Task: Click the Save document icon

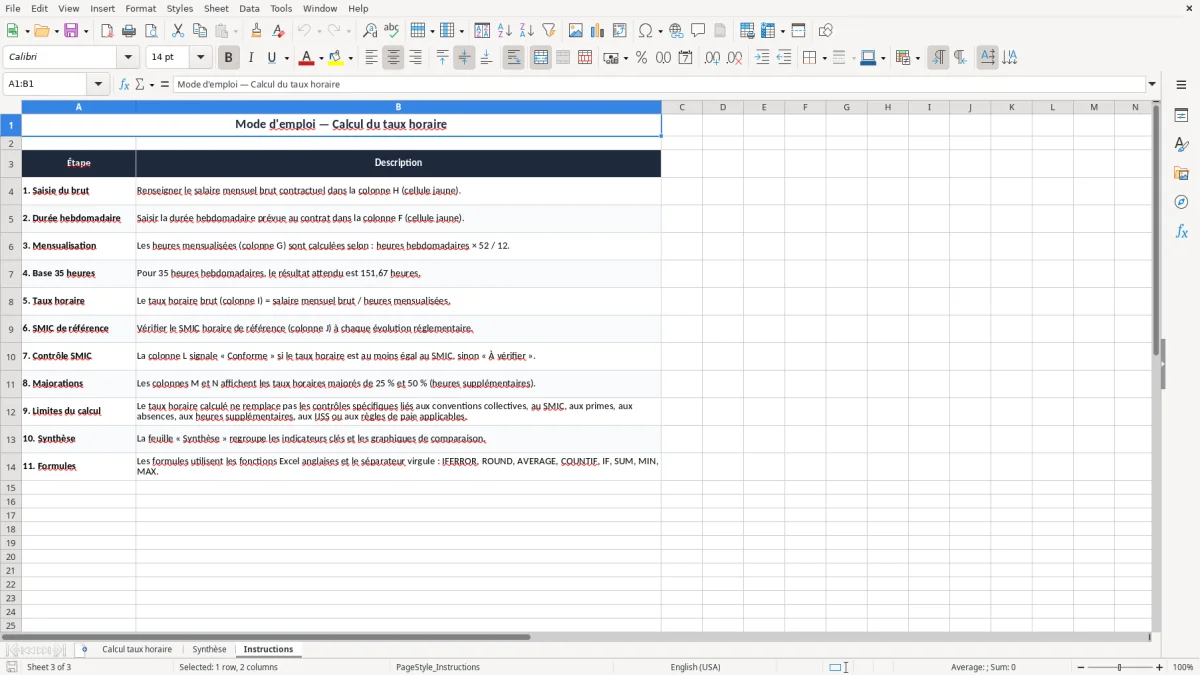Action: tap(71, 31)
